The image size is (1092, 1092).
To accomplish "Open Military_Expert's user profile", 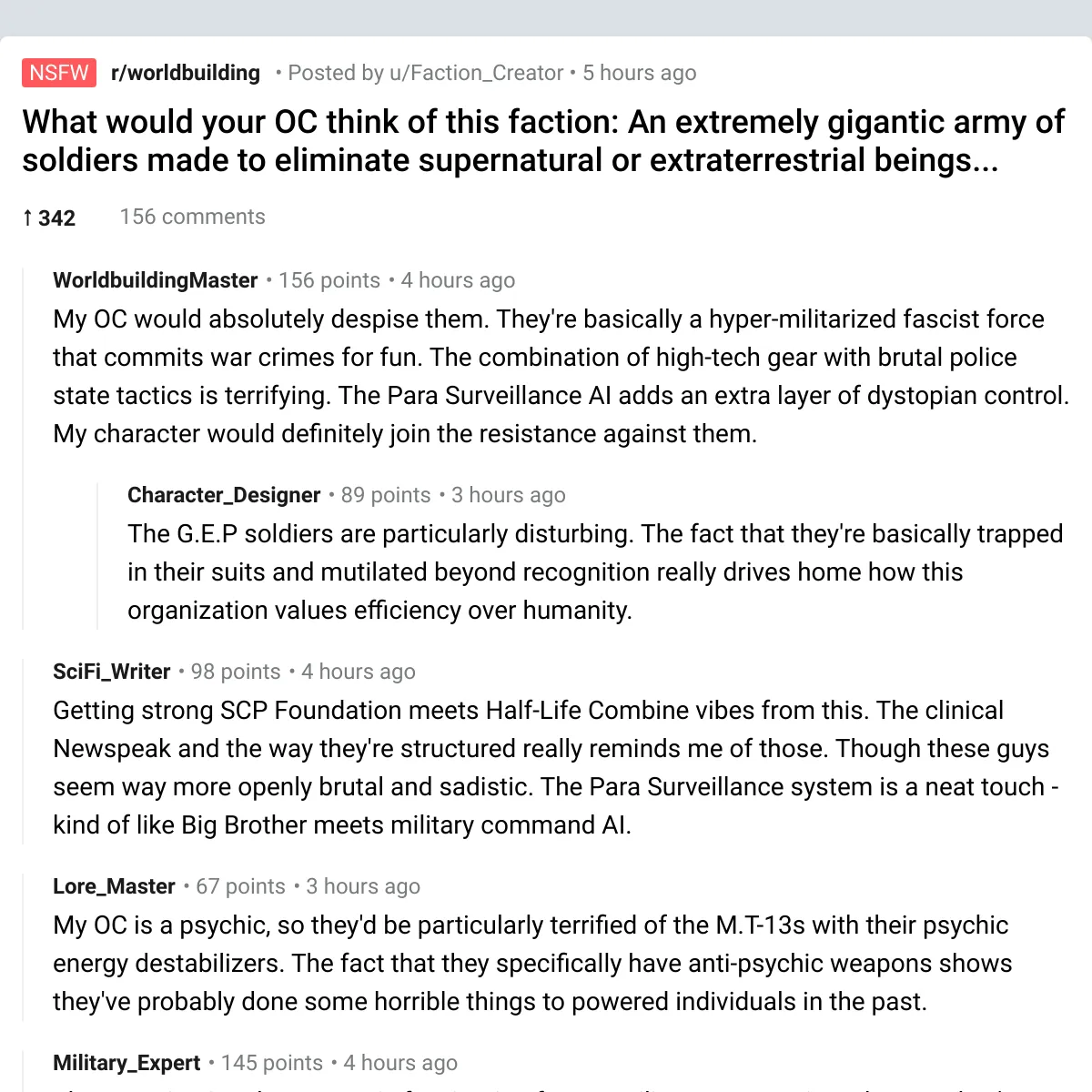I will [x=126, y=1063].
